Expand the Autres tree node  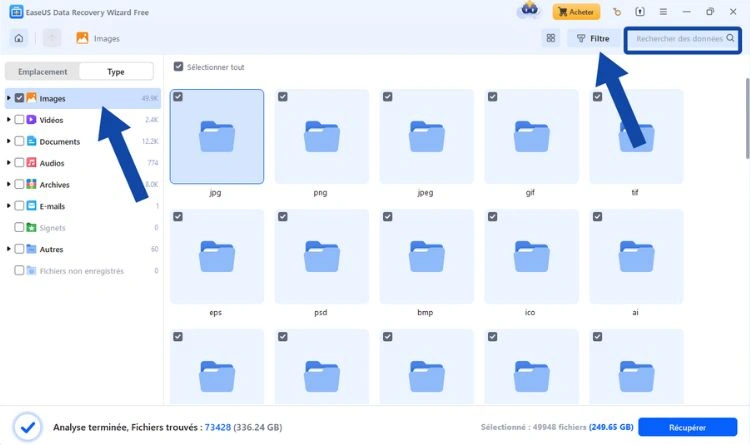[x=9, y=249]
